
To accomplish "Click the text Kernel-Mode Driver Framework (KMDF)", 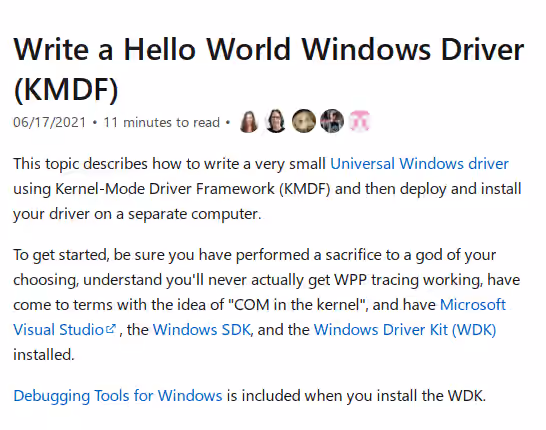I will (x=193, y=189).
